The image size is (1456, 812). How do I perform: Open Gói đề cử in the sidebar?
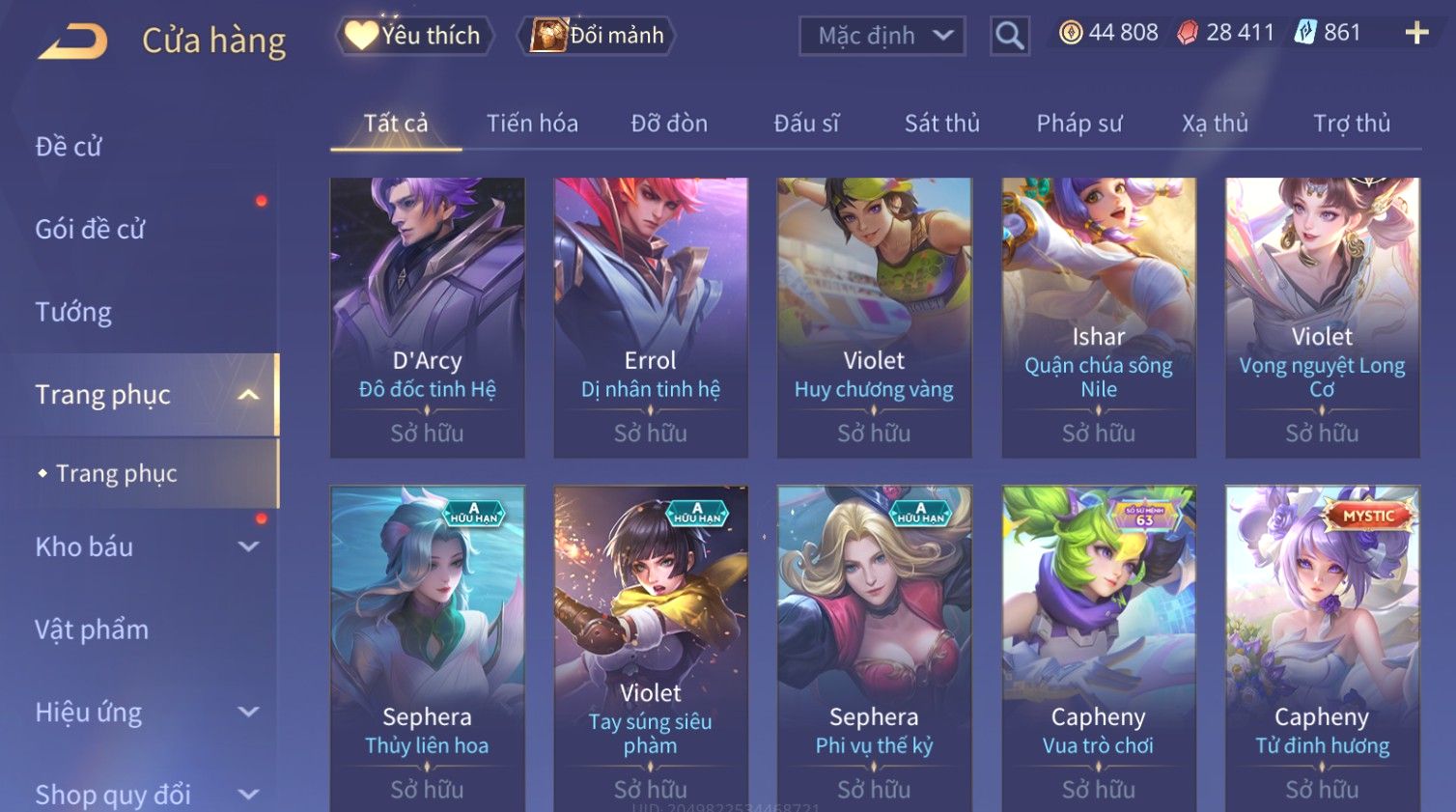tap(90, 229)
